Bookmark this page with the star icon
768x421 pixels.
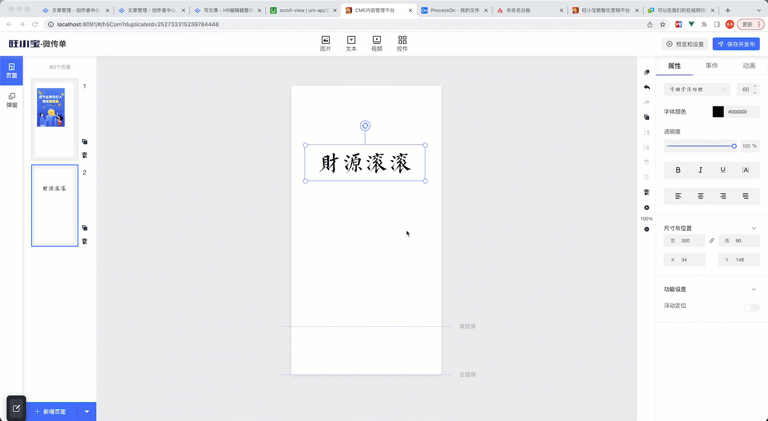click(x=663, y=24)
